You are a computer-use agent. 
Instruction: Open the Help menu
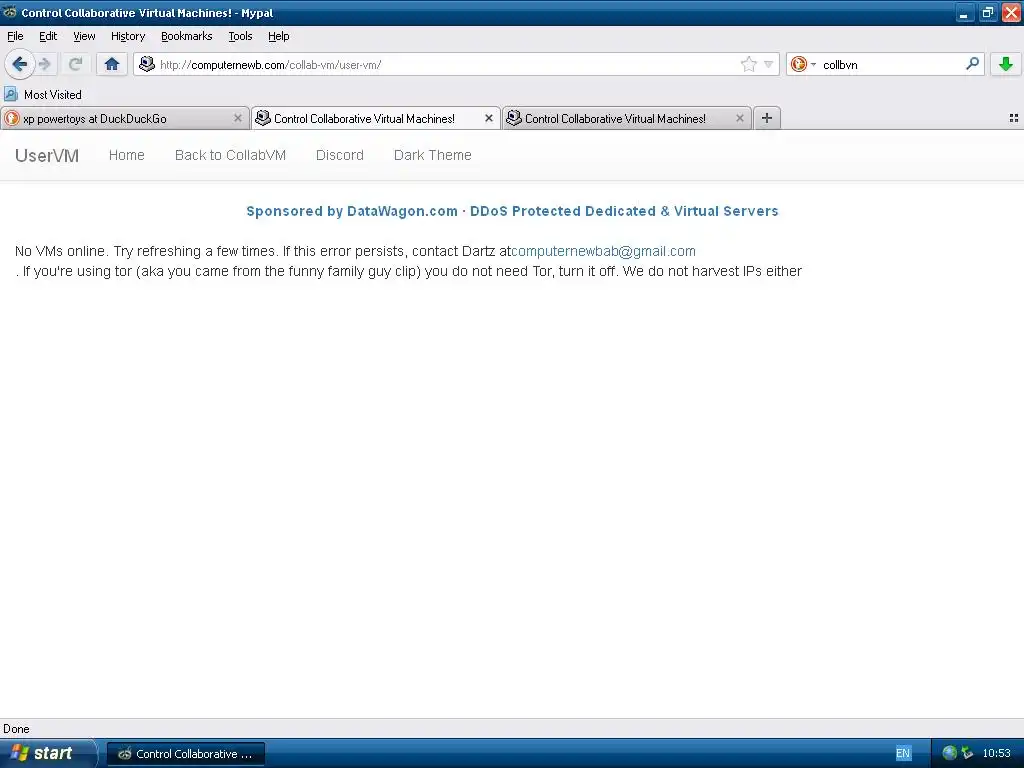(279, 36)
